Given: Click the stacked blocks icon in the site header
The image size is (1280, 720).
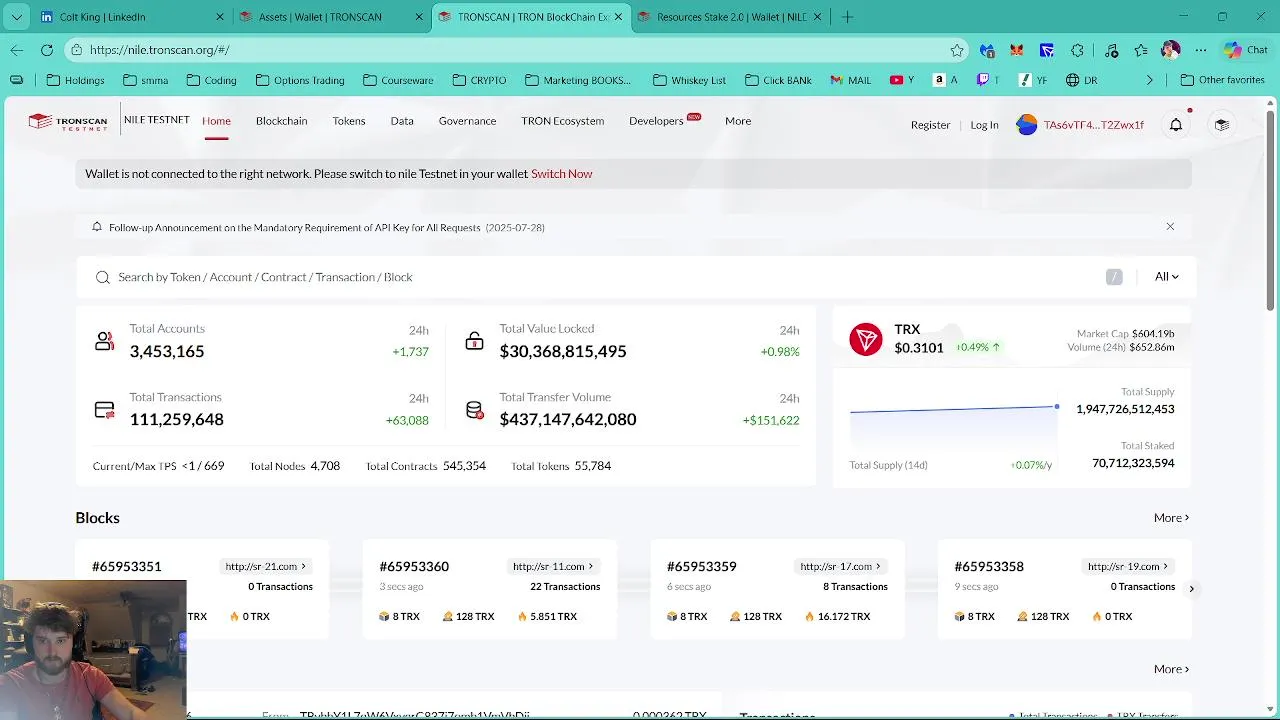Looking at the screenshot, I should pyautogui.click(x=1221, y=125).
